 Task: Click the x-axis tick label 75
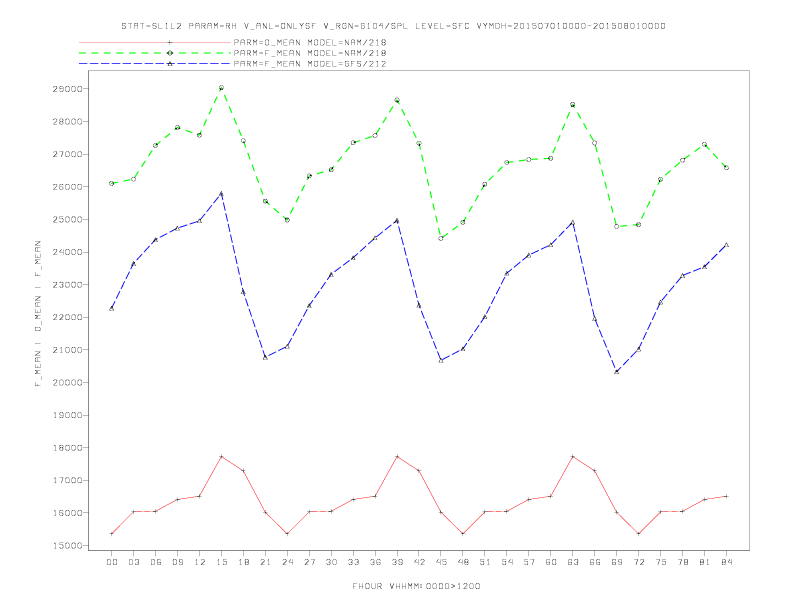click(661, 562)
